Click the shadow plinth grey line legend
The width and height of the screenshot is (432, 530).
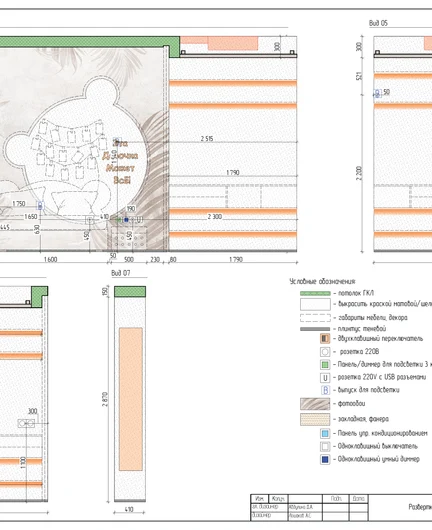click(315, 329)
